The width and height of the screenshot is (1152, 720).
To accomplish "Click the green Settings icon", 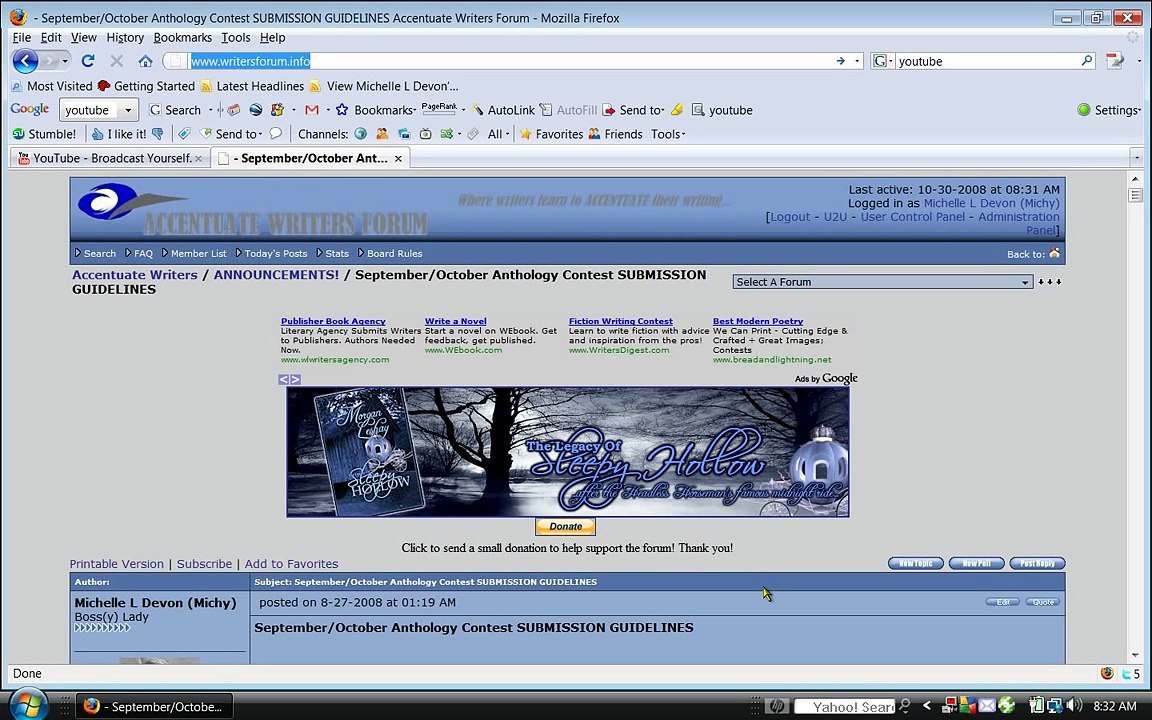I will pyautogui.click(x=1084, y=110).
